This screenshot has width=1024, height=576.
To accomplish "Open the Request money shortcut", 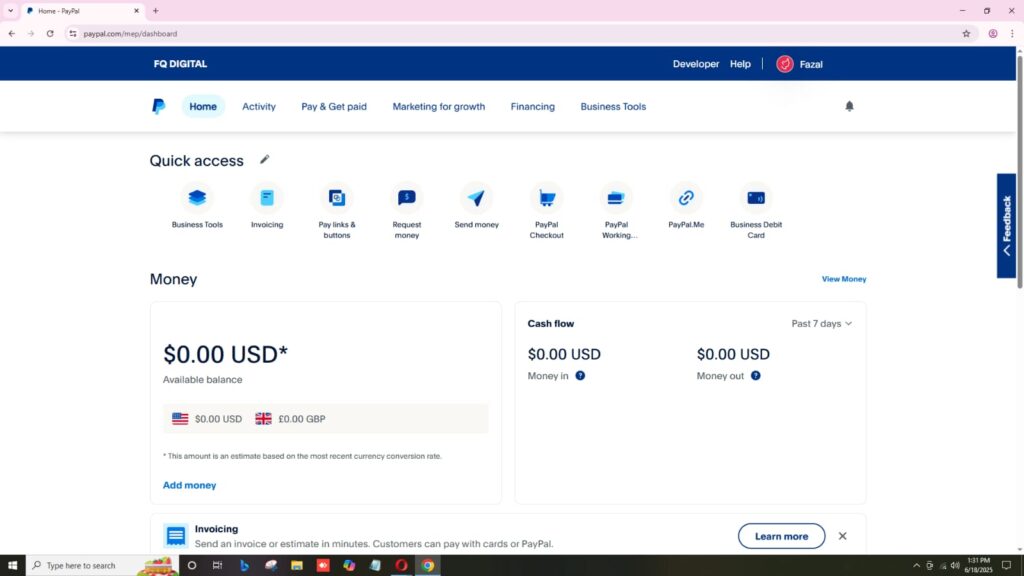I will pos(406,198).
